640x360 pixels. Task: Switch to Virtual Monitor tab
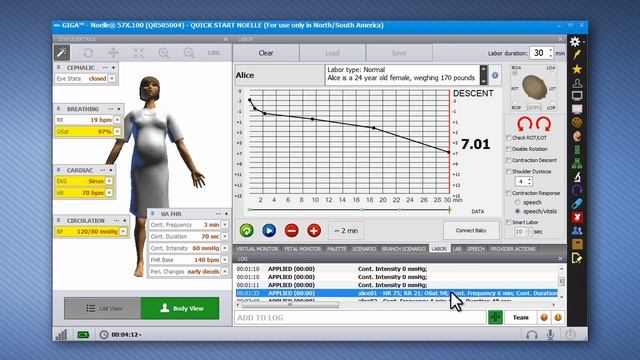pyautogui.click(x=257, y=249)
